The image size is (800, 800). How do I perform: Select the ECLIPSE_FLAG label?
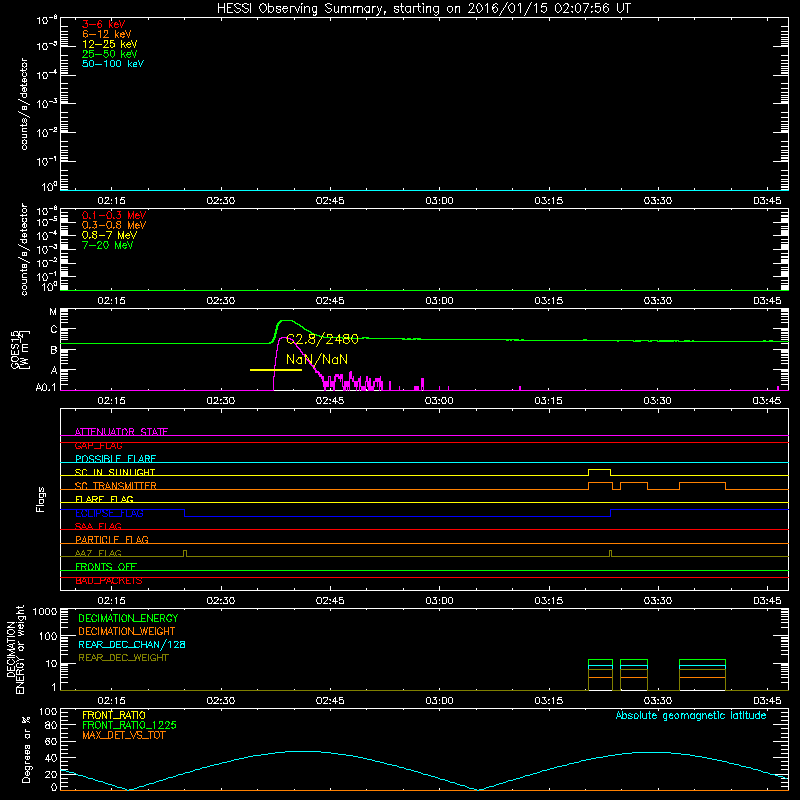tap(109, 513)
